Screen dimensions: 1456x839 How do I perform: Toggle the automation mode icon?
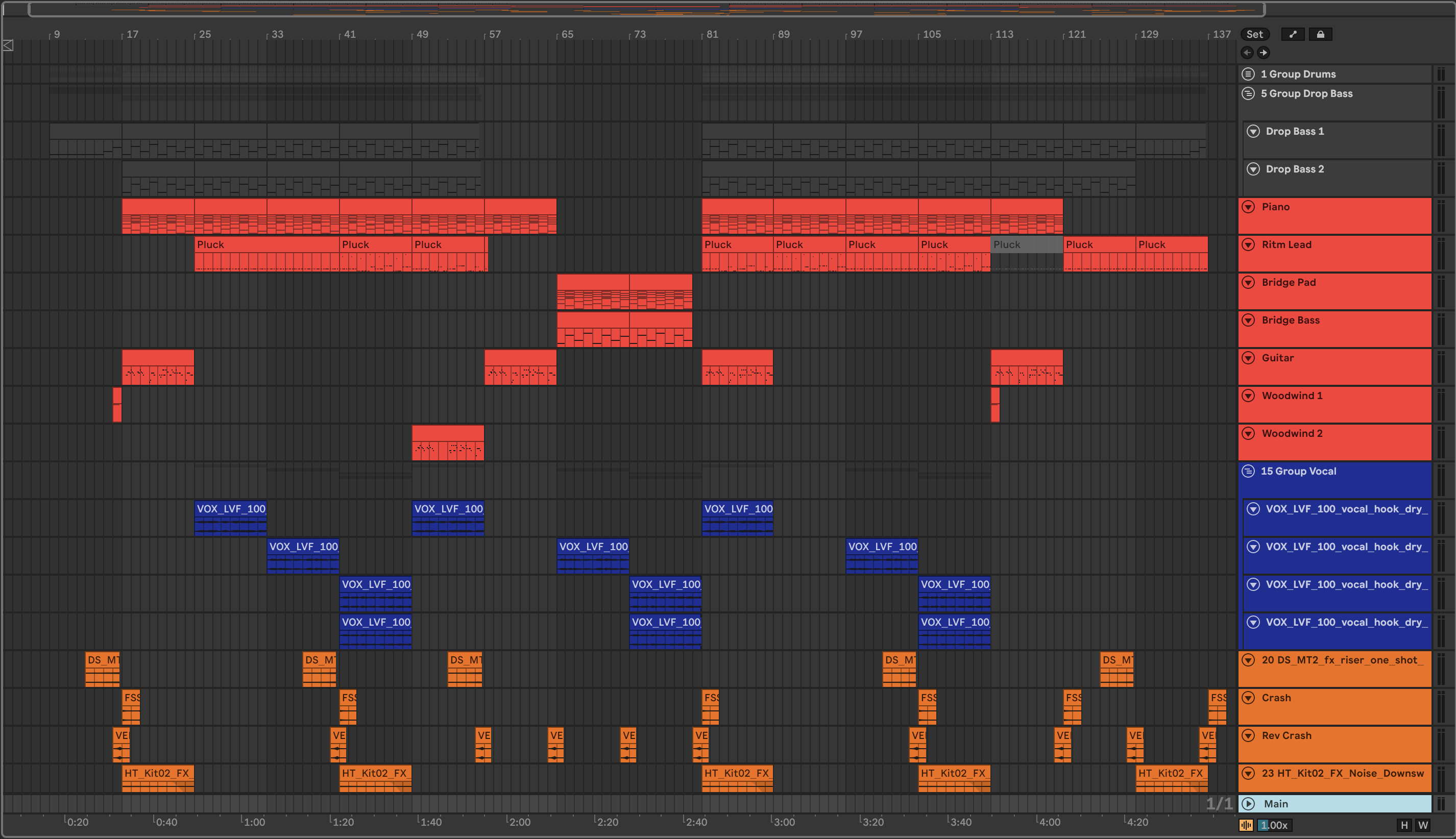tap(1293, 34)
